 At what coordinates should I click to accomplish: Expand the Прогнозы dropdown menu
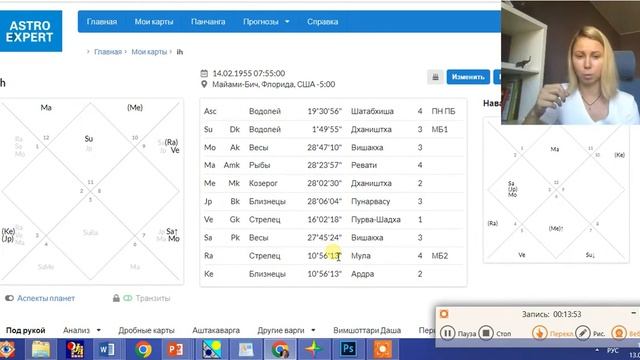point(266,22)
